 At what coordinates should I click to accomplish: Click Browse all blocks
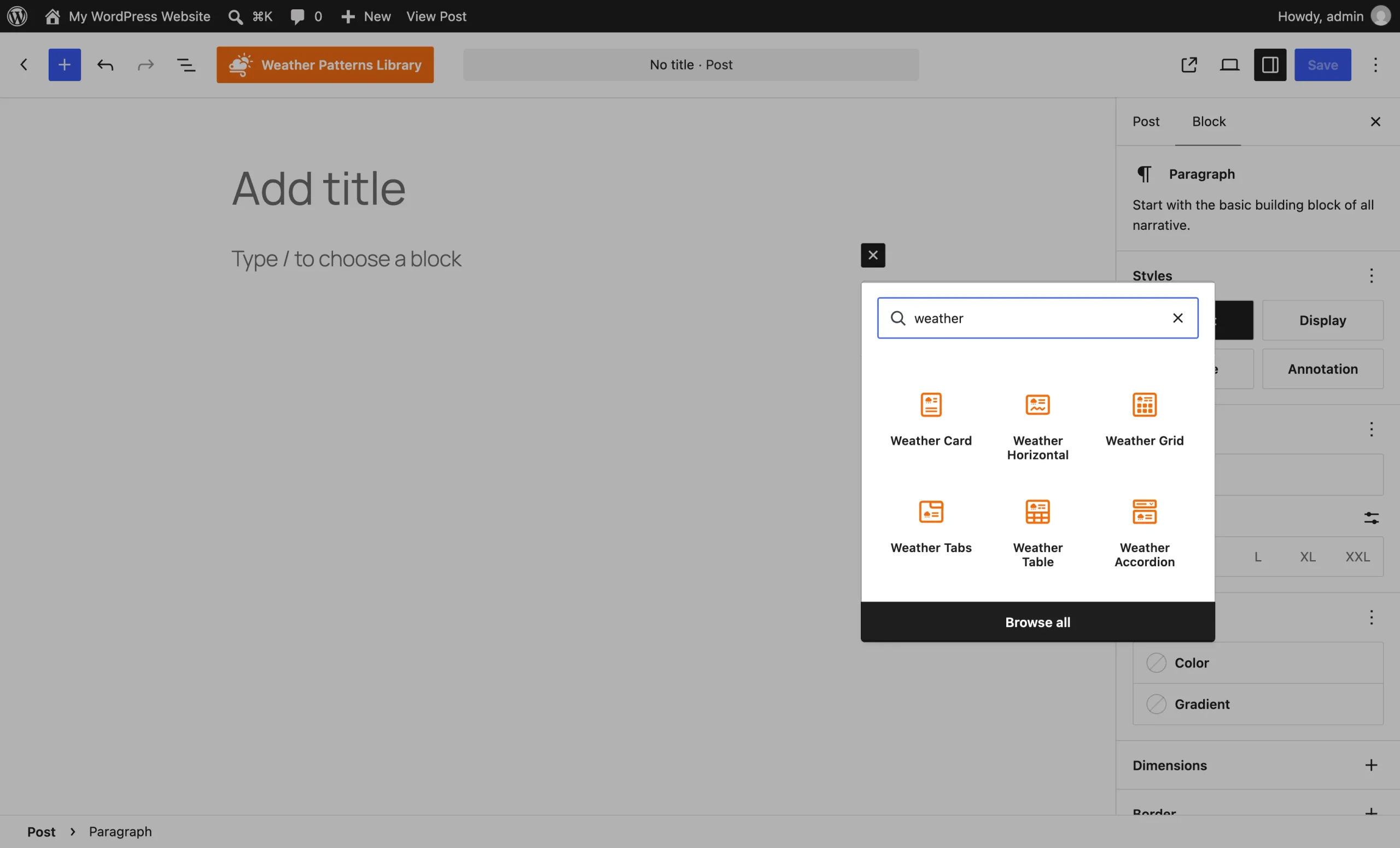click(x=1037, y=622)
